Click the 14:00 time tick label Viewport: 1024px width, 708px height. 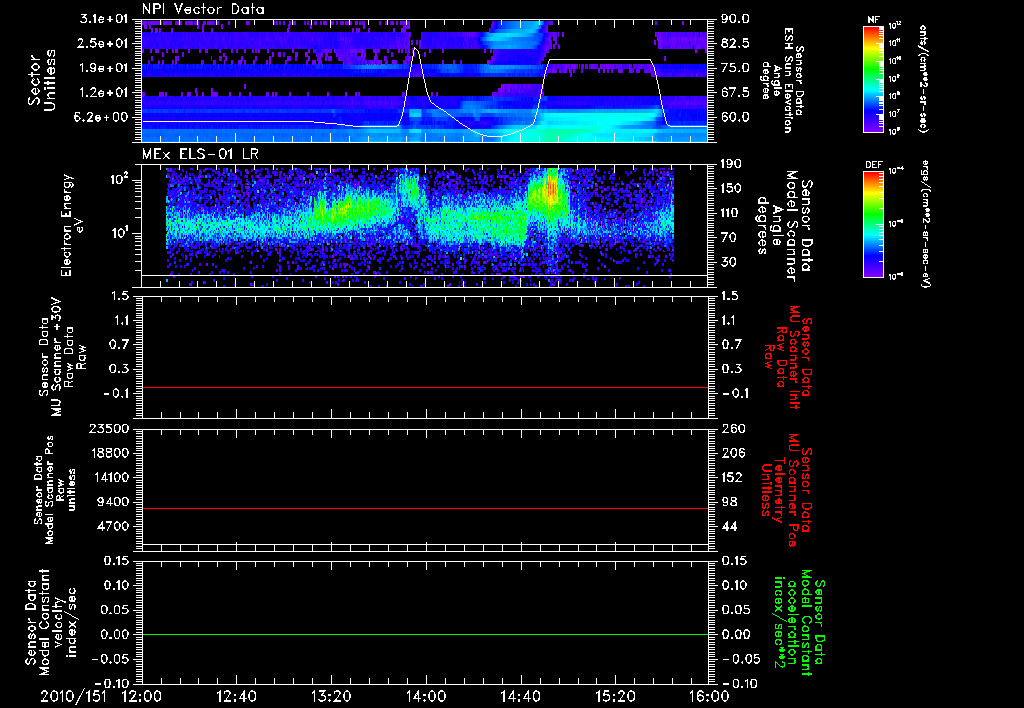[x=426, y=696]
